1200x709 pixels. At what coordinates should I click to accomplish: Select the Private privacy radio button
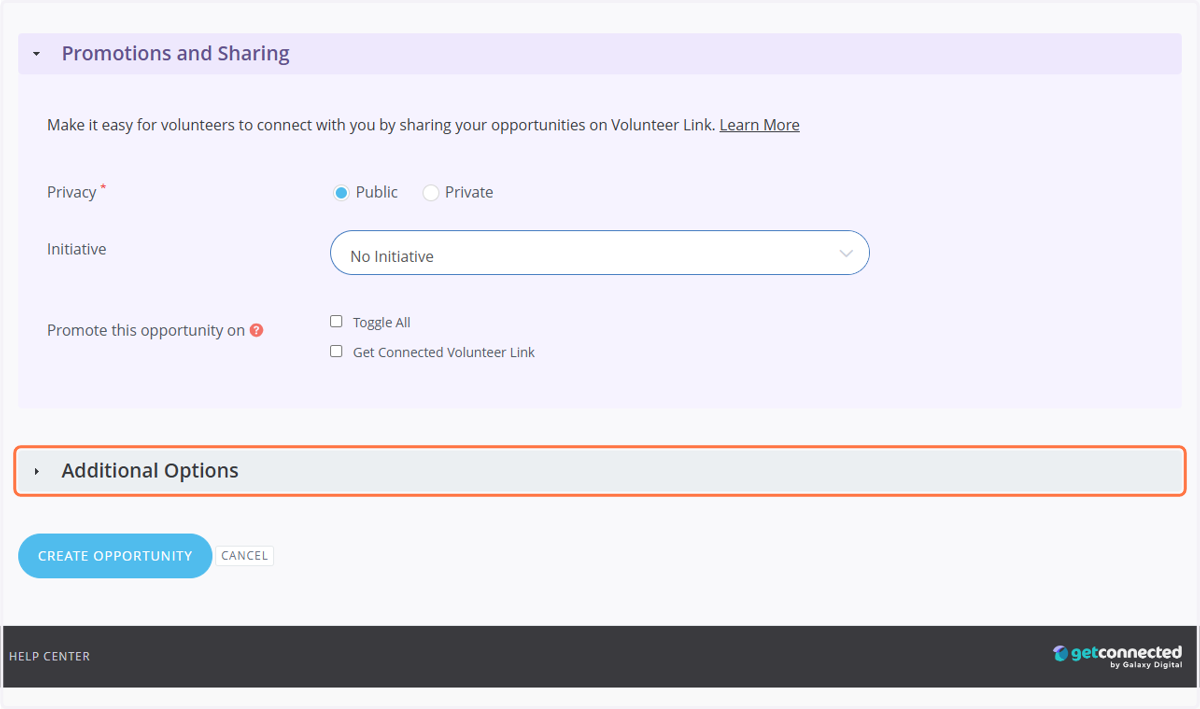tap(430, 193)
